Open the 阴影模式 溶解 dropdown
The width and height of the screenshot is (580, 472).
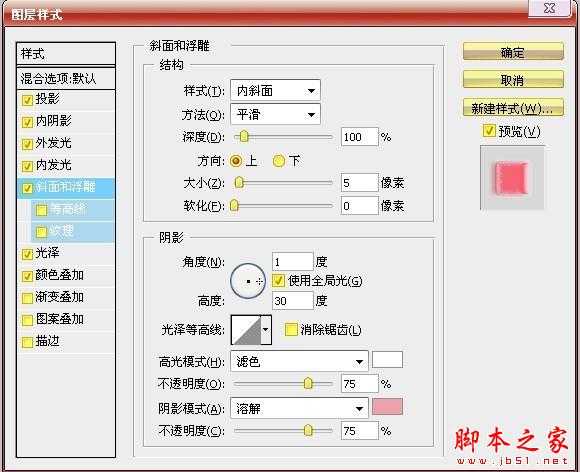299,408
